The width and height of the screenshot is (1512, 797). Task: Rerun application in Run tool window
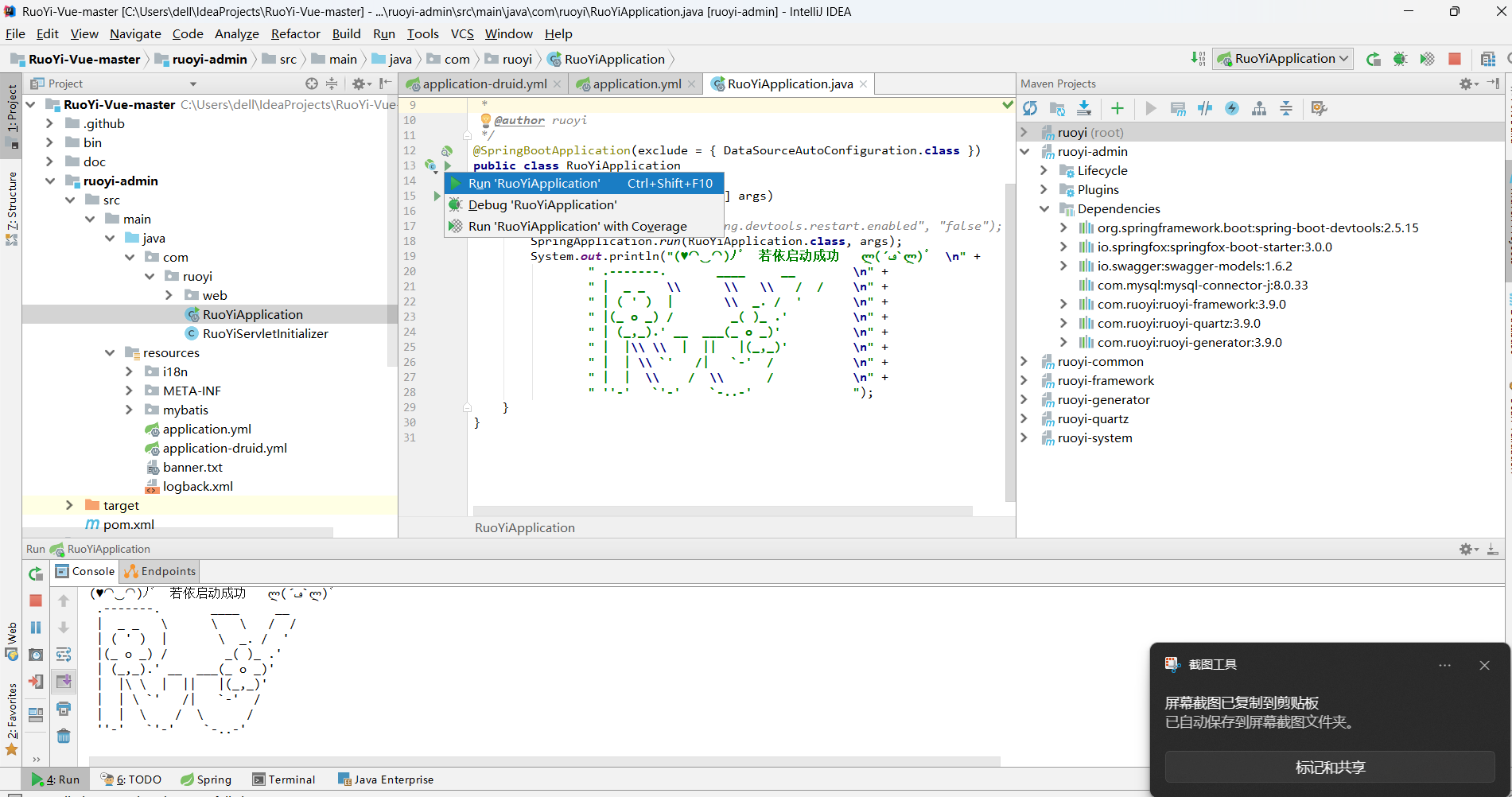tap(36, 573)
